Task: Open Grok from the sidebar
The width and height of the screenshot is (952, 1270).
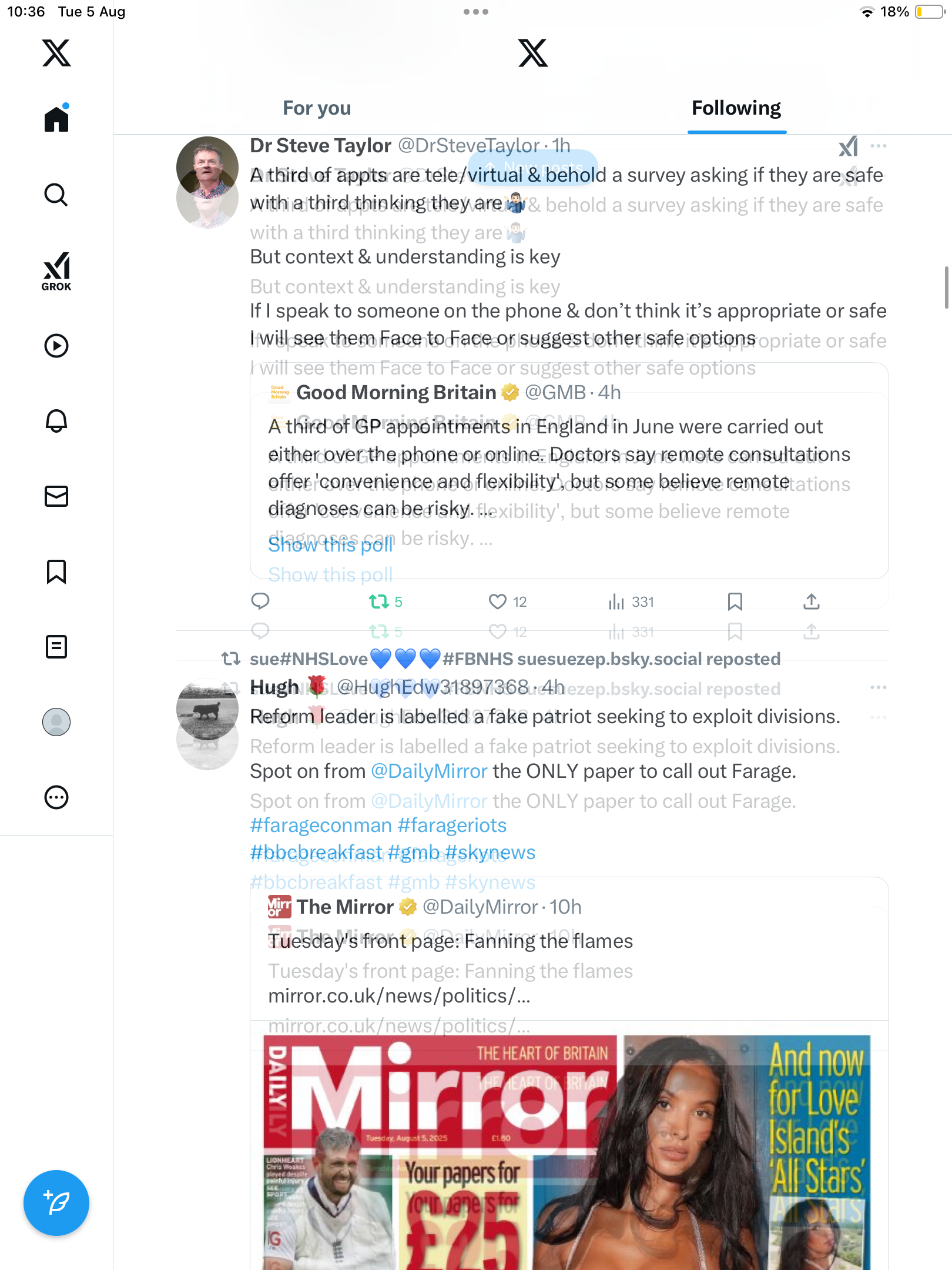Action: click(56, 271)
